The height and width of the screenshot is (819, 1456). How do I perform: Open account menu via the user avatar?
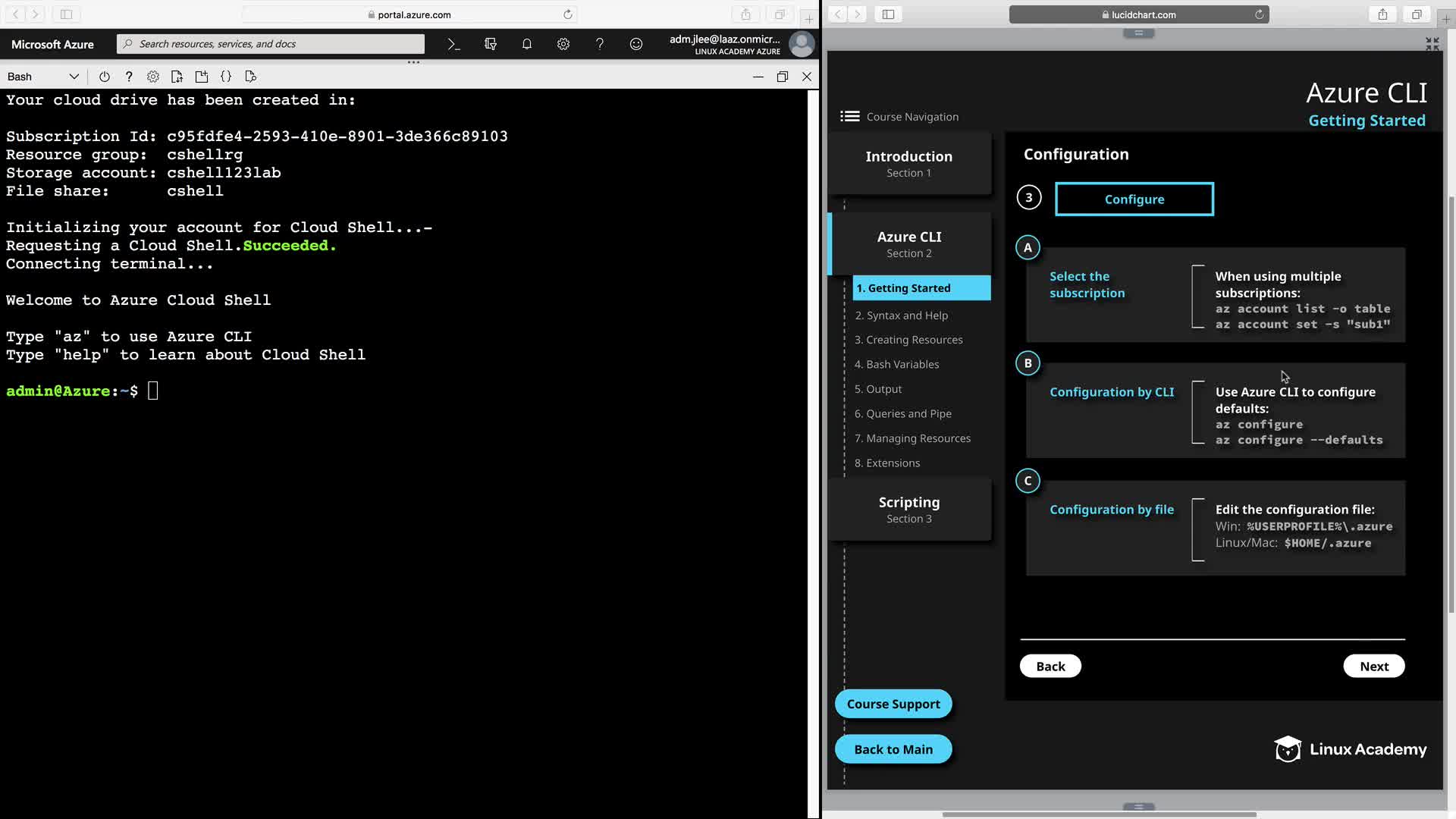click(x=802, y=44)
